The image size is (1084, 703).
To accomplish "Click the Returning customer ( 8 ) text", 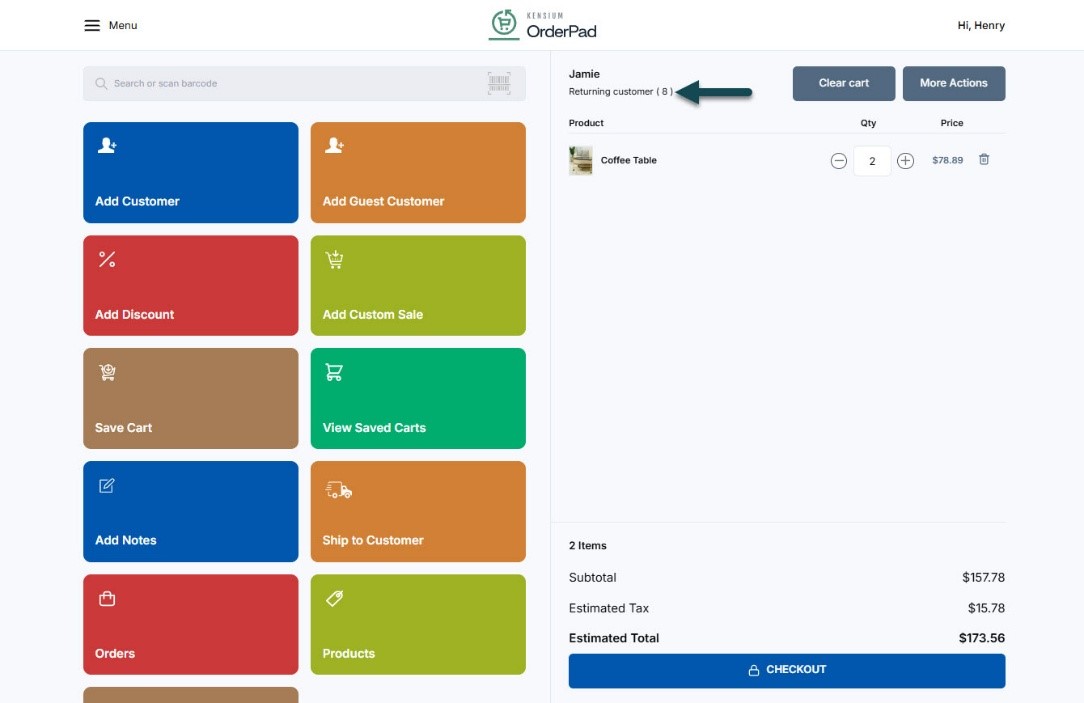I will [x=620, y=92].
